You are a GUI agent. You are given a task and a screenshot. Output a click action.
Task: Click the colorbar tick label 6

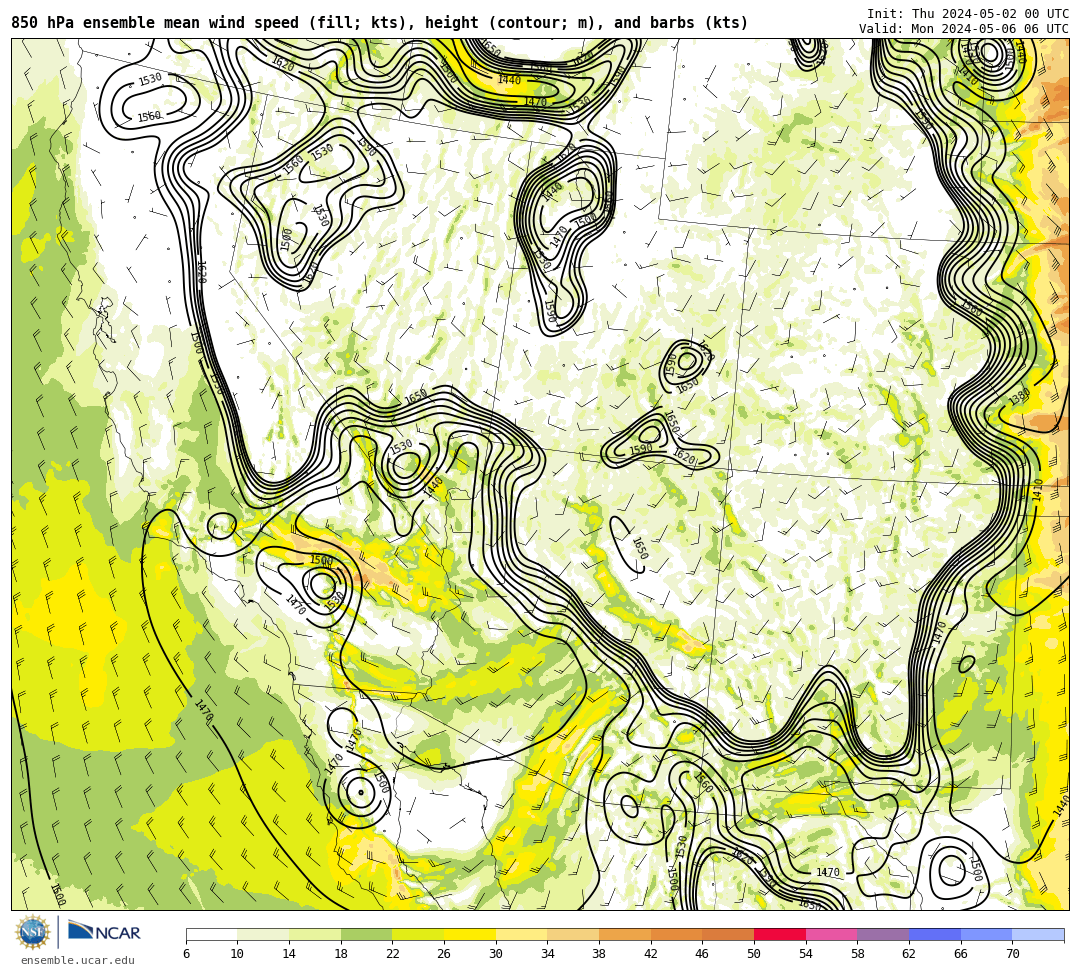click(186, 954)
